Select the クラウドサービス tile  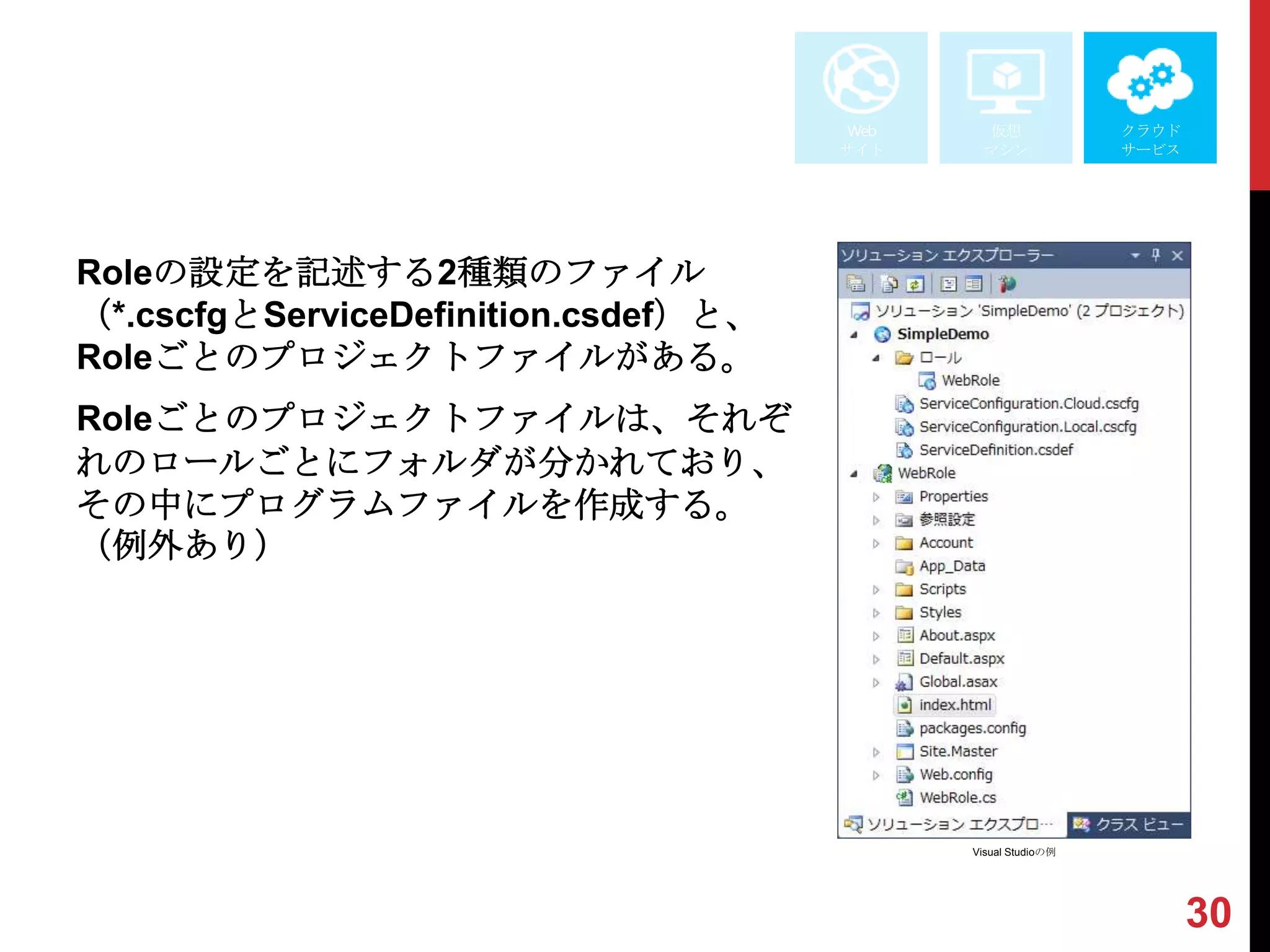pos(1150,97)
